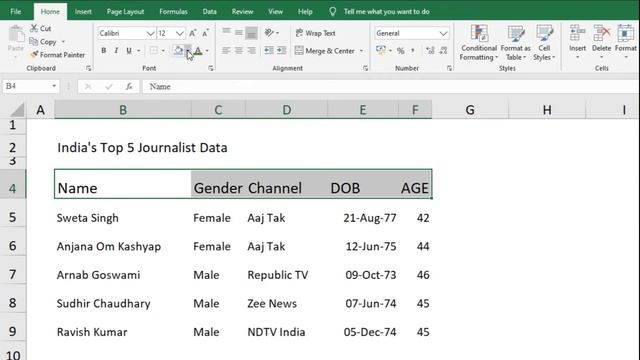Click the Paste clipboard icon

(x=16, y=34)
